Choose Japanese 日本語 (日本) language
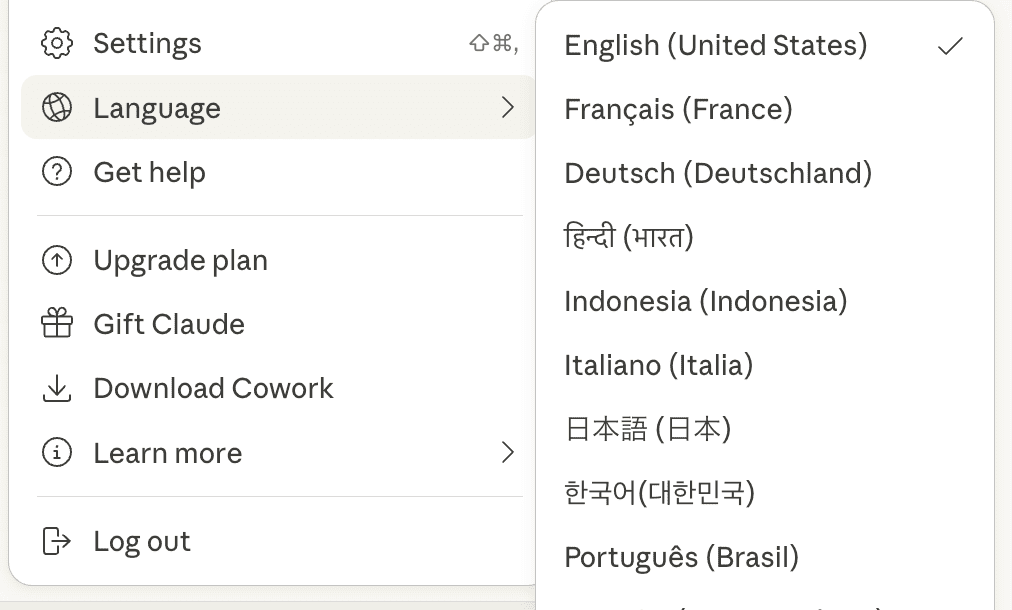 tap(648, 429)
